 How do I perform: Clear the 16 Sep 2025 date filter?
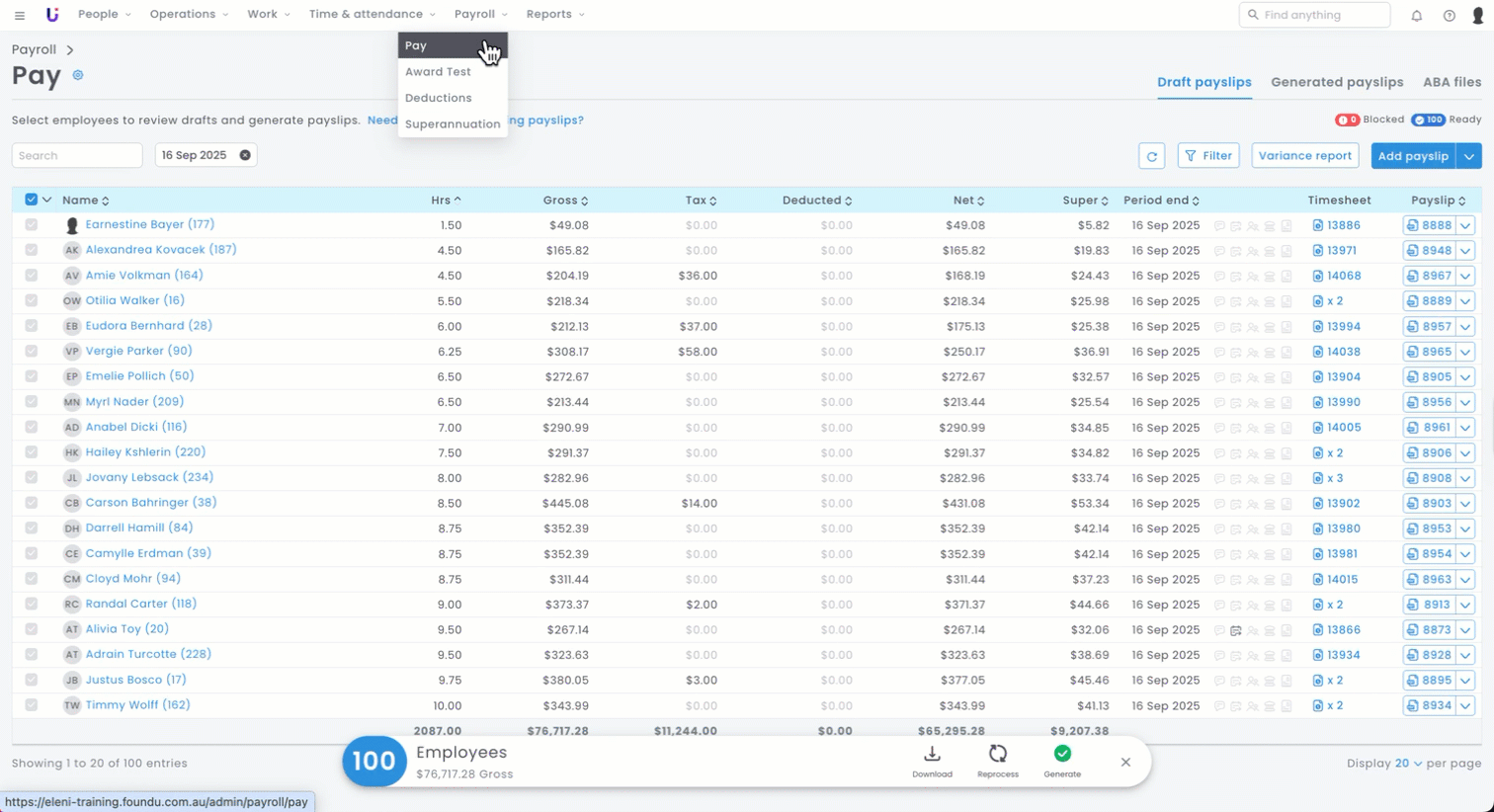pyautogui.click(x=245, y=155)
